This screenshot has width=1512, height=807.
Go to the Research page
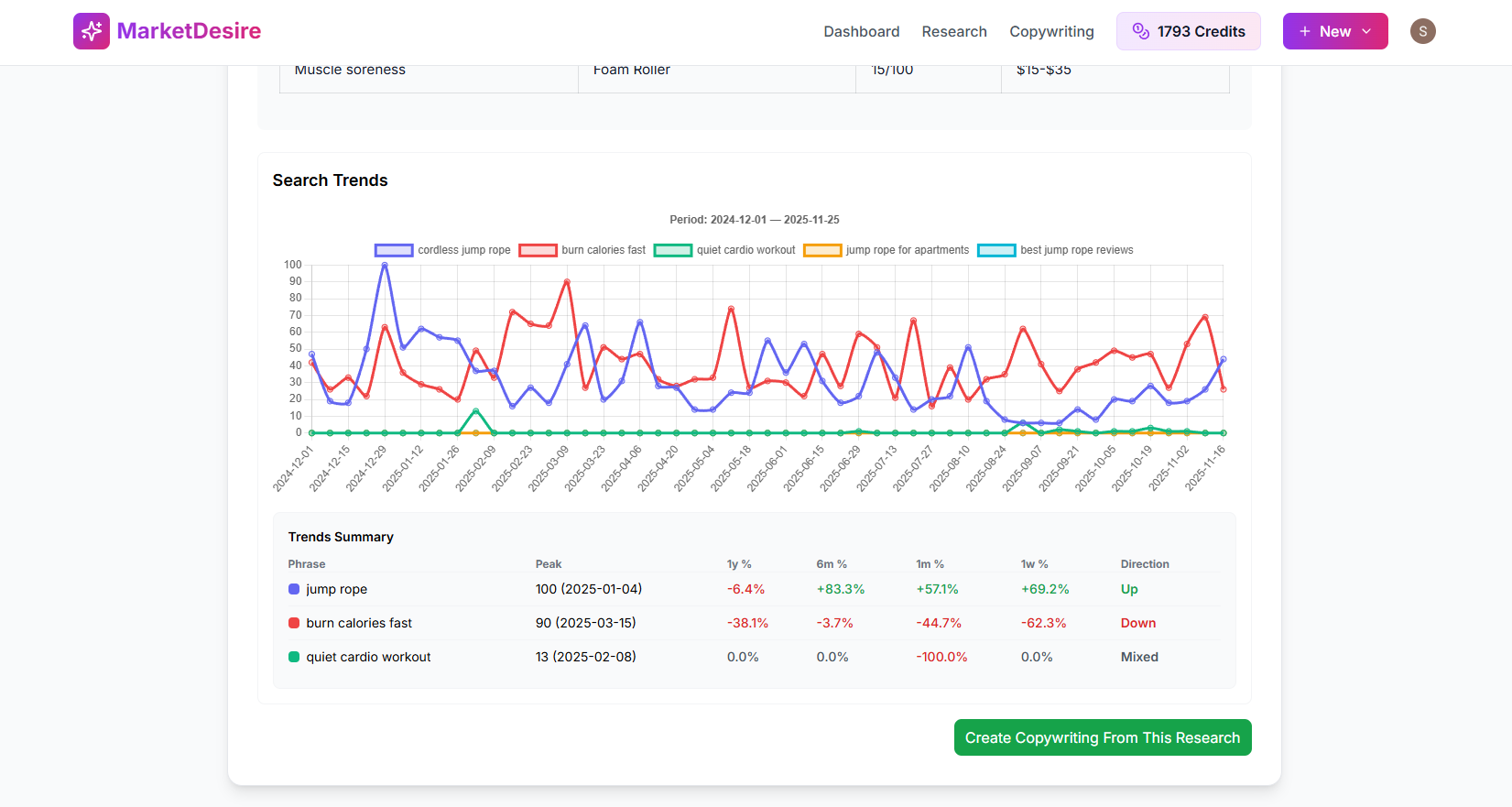point(954,31)
